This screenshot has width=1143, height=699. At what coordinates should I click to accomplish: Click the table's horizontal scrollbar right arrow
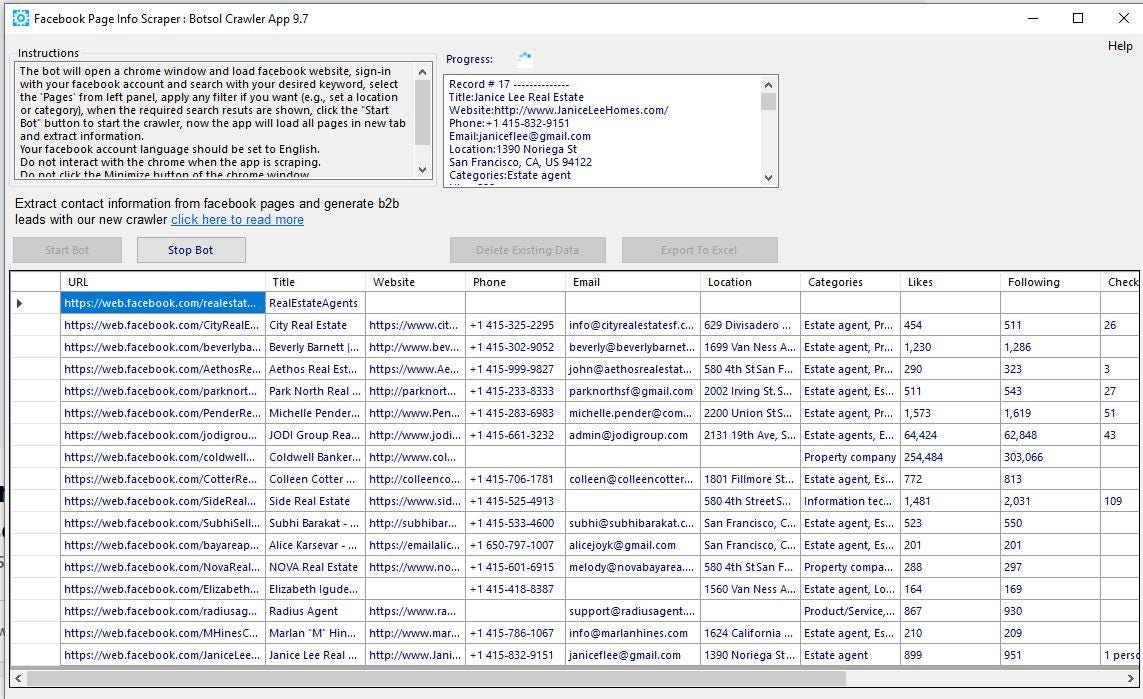tap(1131, 678)
